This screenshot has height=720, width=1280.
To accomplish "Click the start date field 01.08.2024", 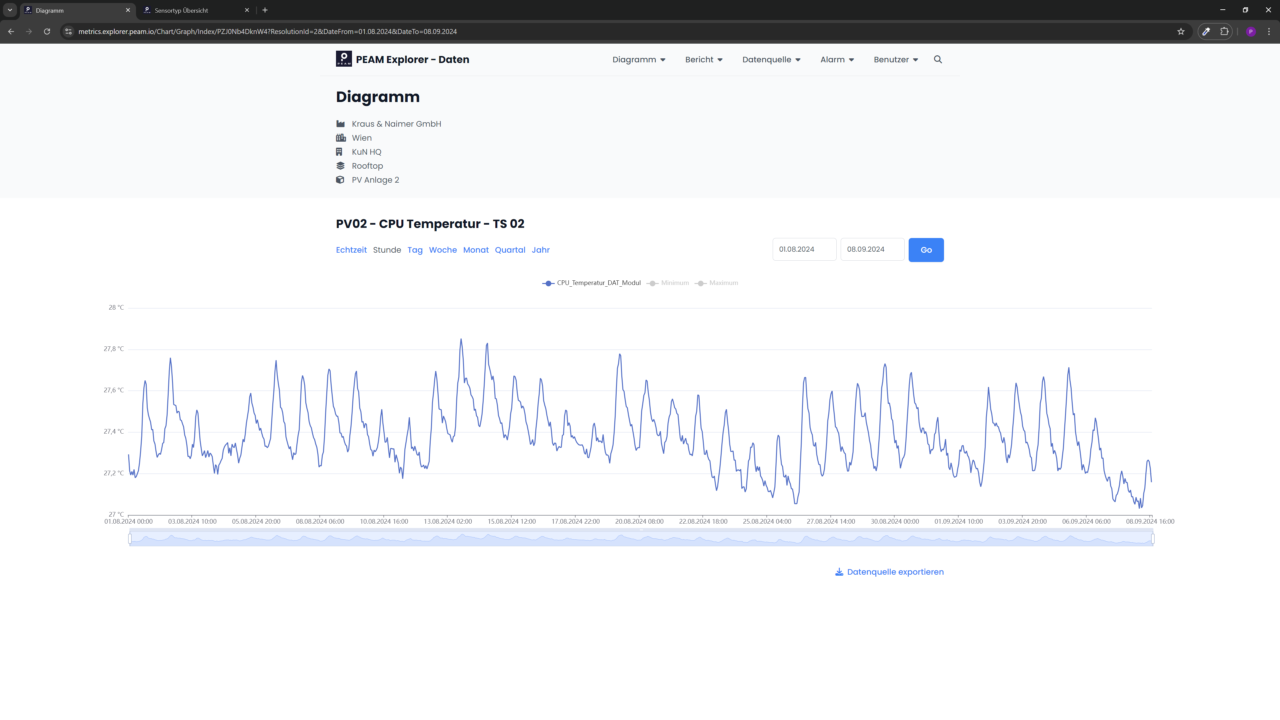I will pyautogui.click(x=804, y=250).
